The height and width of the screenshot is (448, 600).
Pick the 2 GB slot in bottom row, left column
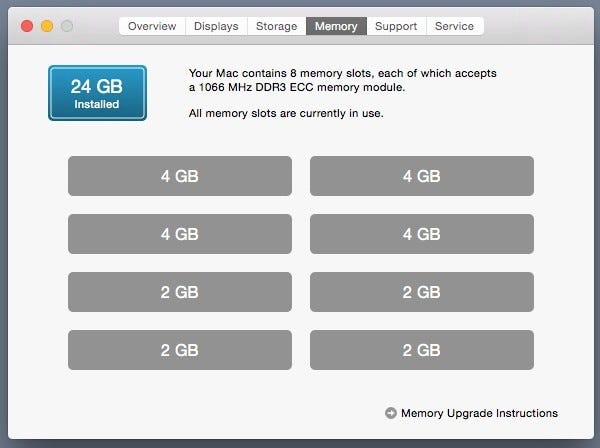pyautogui.click(x=180, y=350)
